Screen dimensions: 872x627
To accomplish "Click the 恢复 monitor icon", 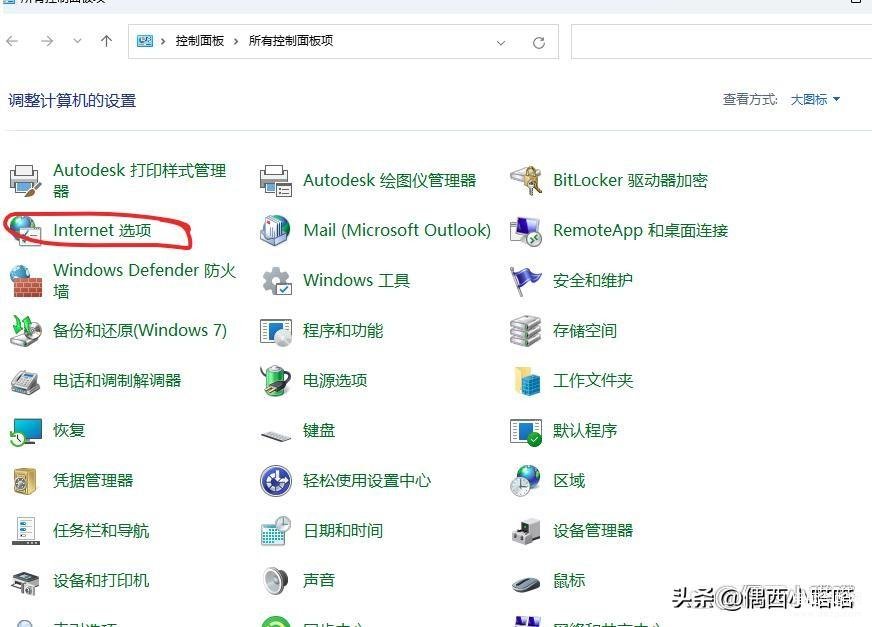I will pyautogui.click(x=26, y=431).
